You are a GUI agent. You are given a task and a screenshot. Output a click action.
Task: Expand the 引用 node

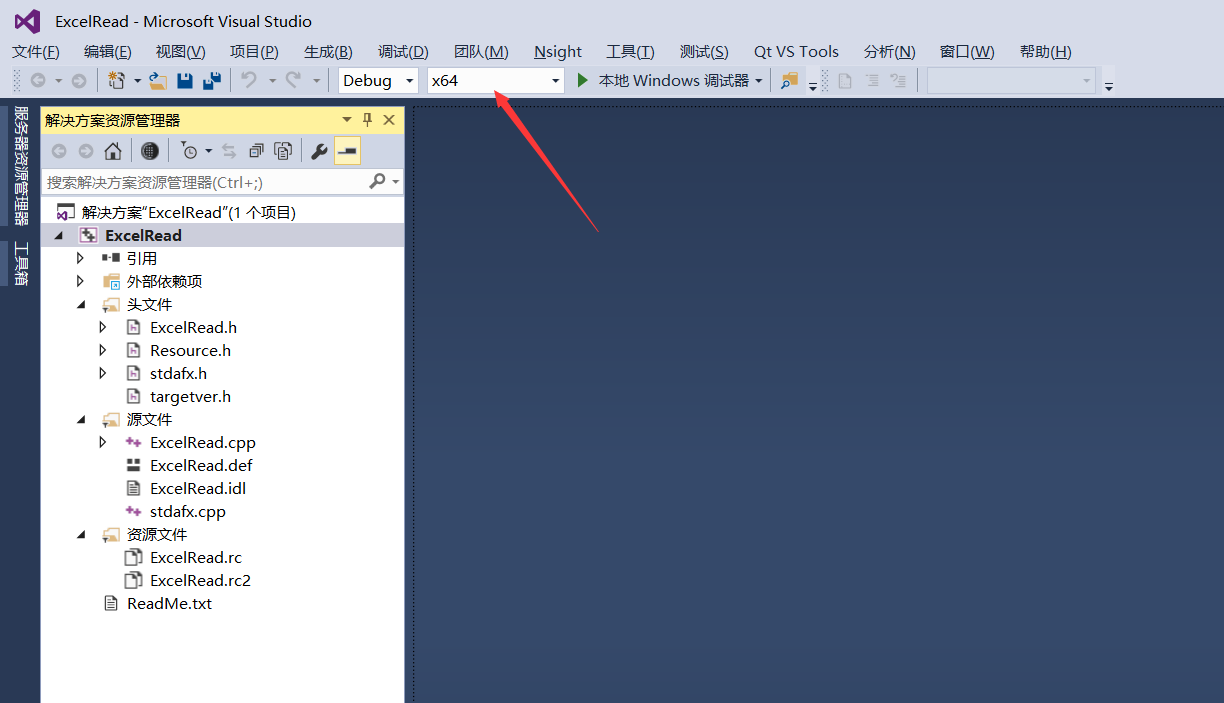tap(80, 258)
